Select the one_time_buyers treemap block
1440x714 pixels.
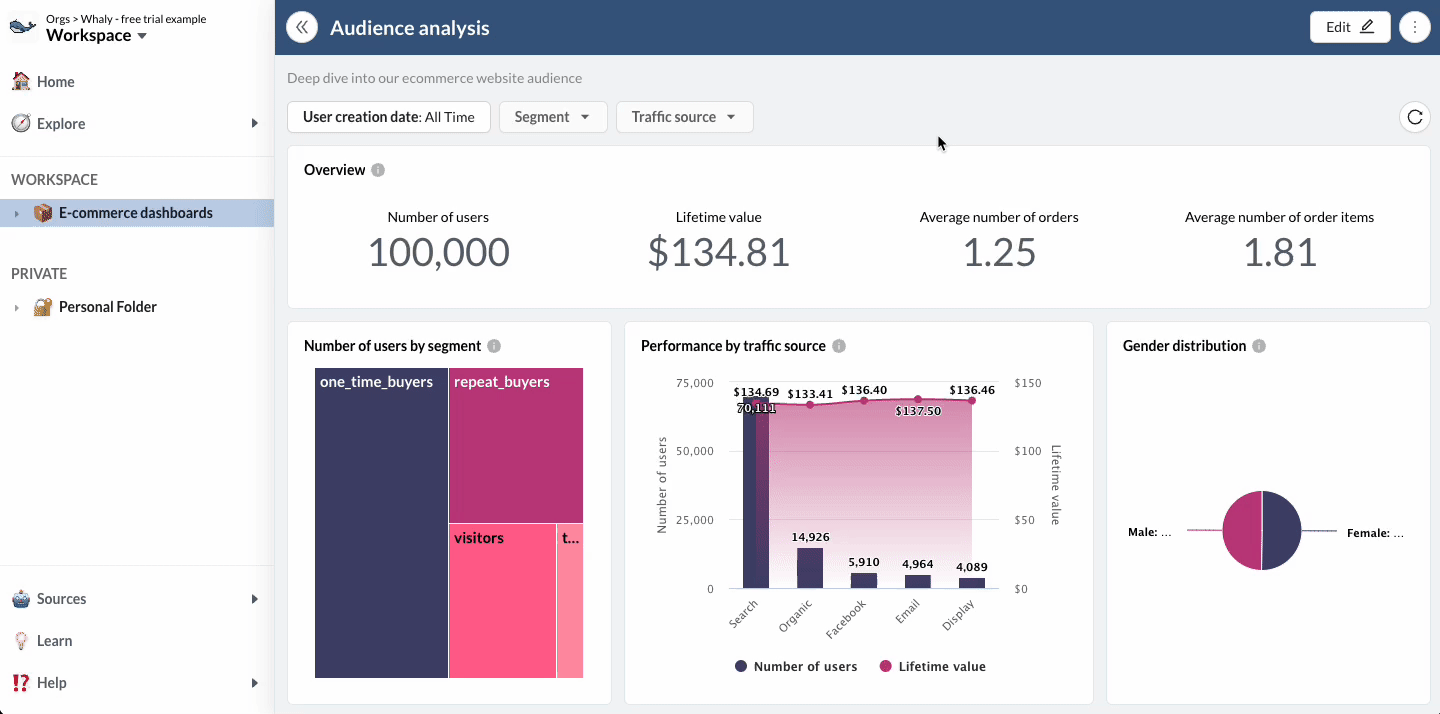coord(381,520)
